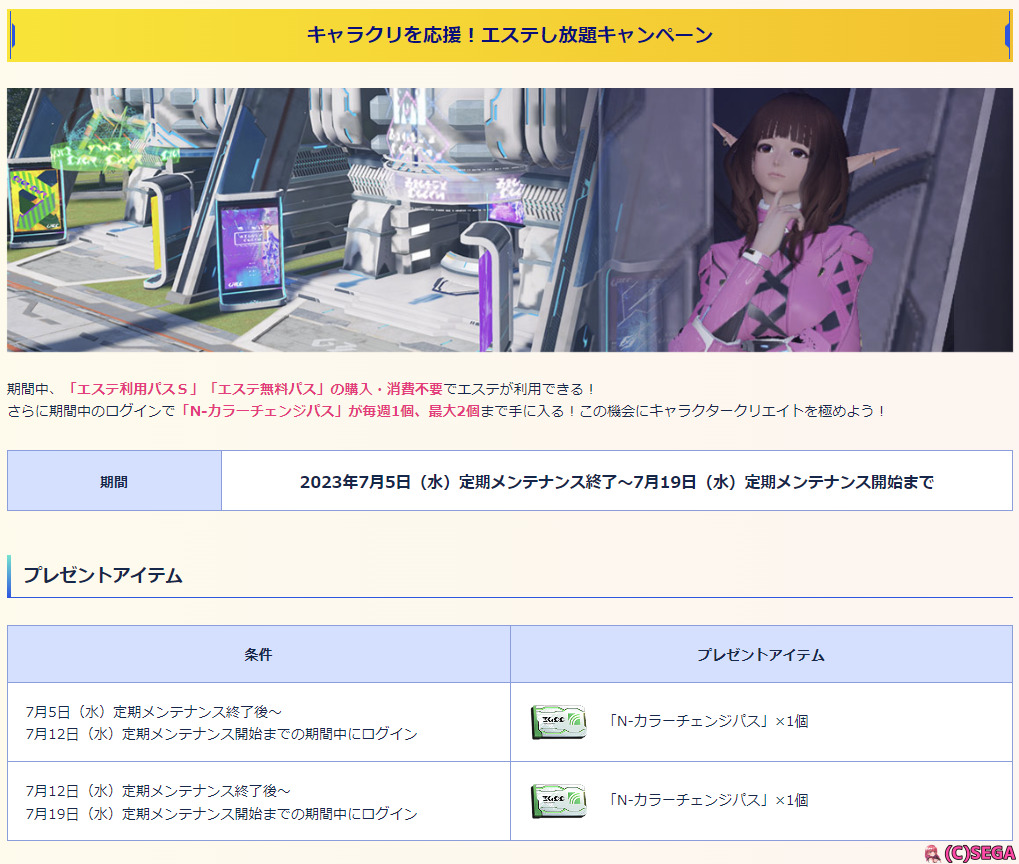Click condition text 7月12日（水）定期メンテナンス終了後～
Screen dimensions: 1019x864
[x=159, y=791]
